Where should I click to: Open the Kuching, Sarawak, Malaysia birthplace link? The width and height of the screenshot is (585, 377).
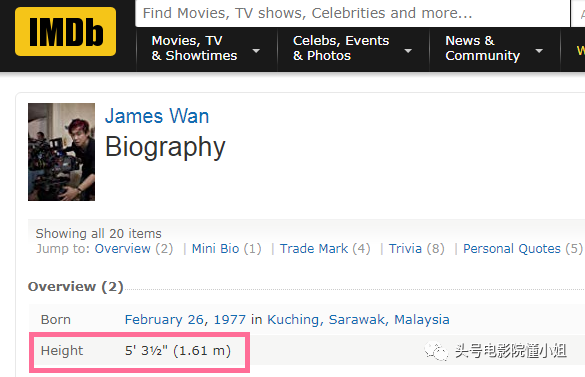tap(358, 320)
